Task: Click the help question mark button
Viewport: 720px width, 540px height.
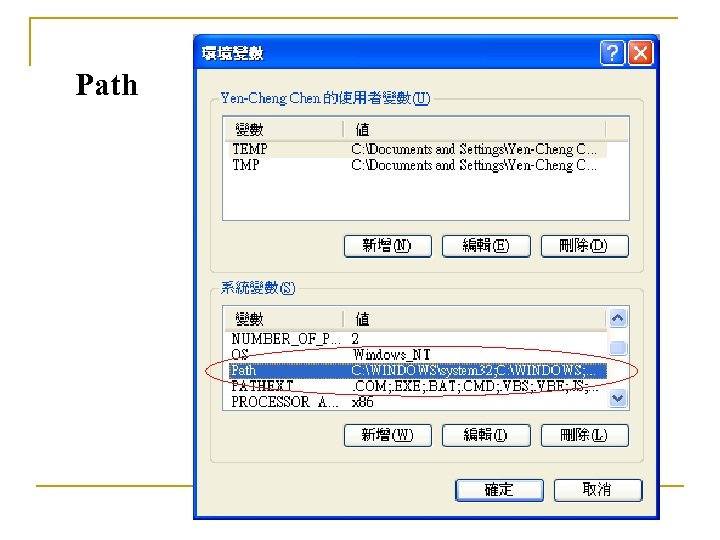Action: point(612,53)
